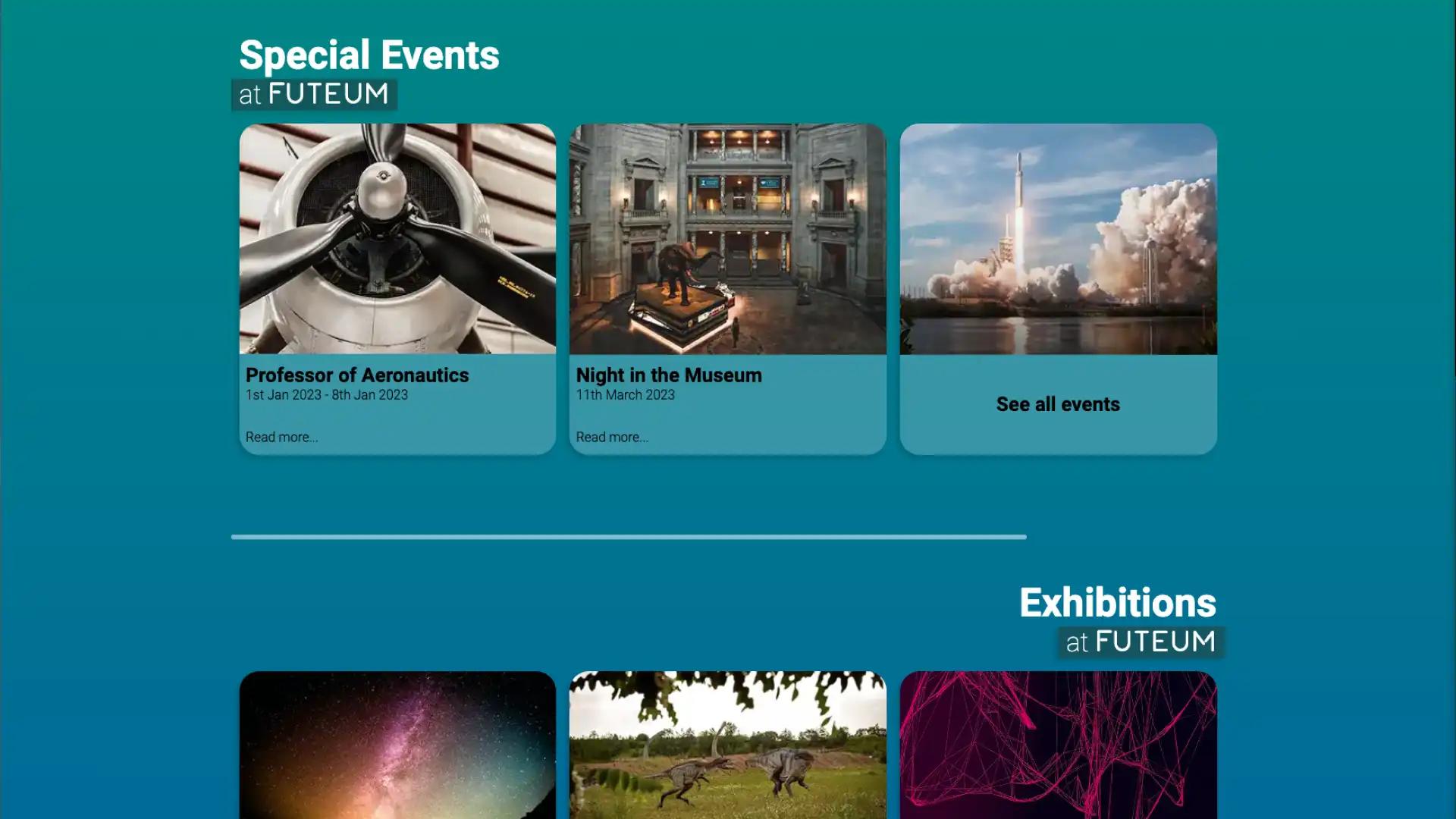Click Read more under Professor of Aeronautics
Viewport: 1456px width, 819px height.
point(281,437)
